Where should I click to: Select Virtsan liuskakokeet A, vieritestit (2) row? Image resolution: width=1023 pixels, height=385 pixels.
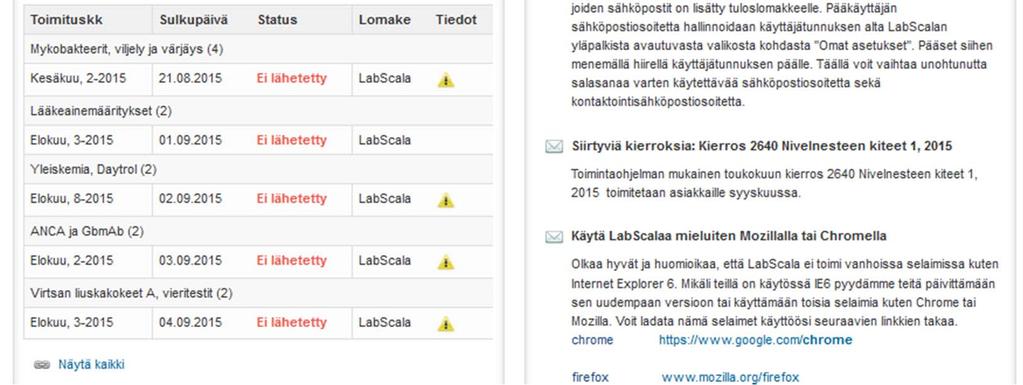coord(258,294)
